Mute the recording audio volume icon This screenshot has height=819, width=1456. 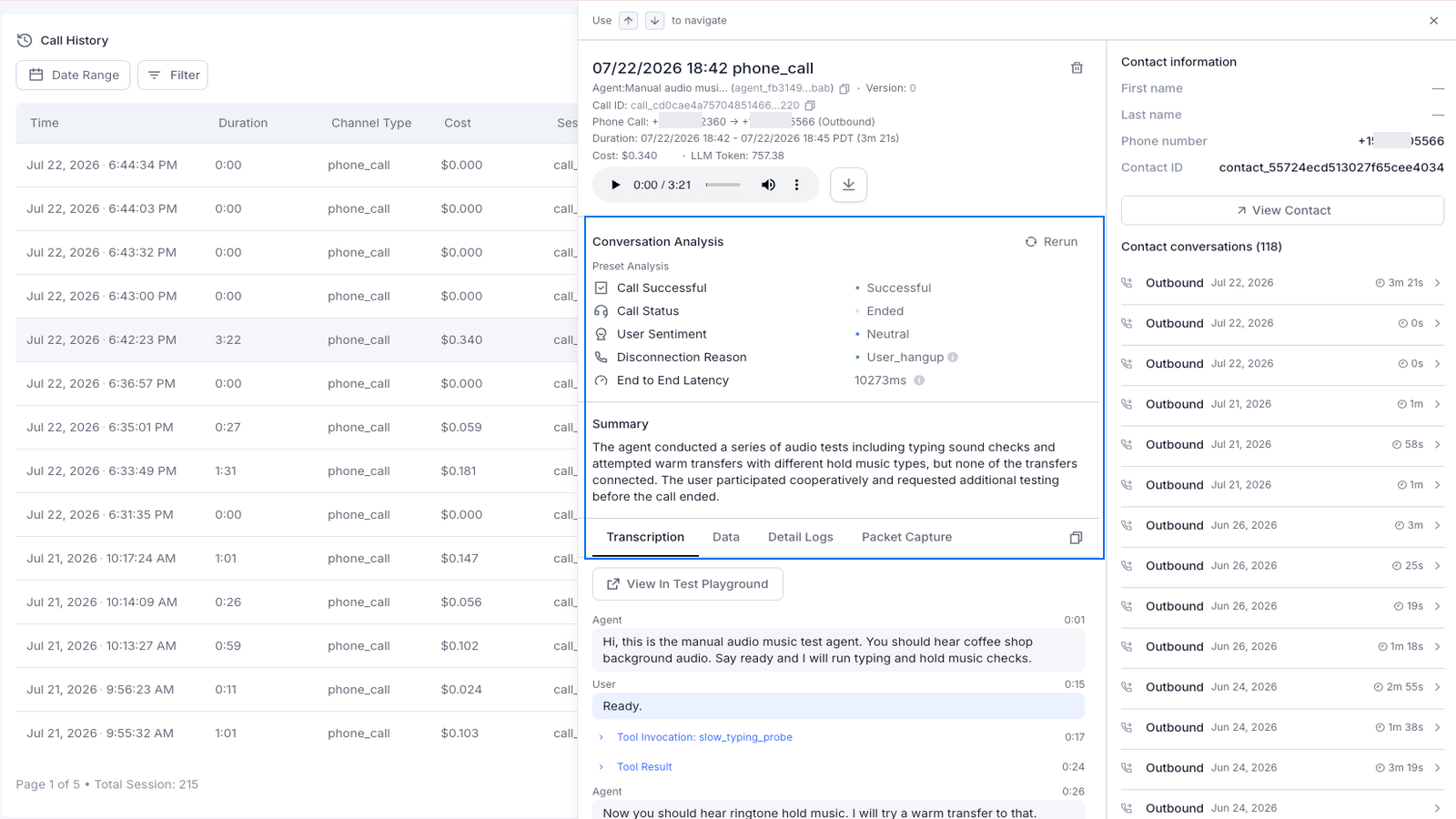pos(768,185)
